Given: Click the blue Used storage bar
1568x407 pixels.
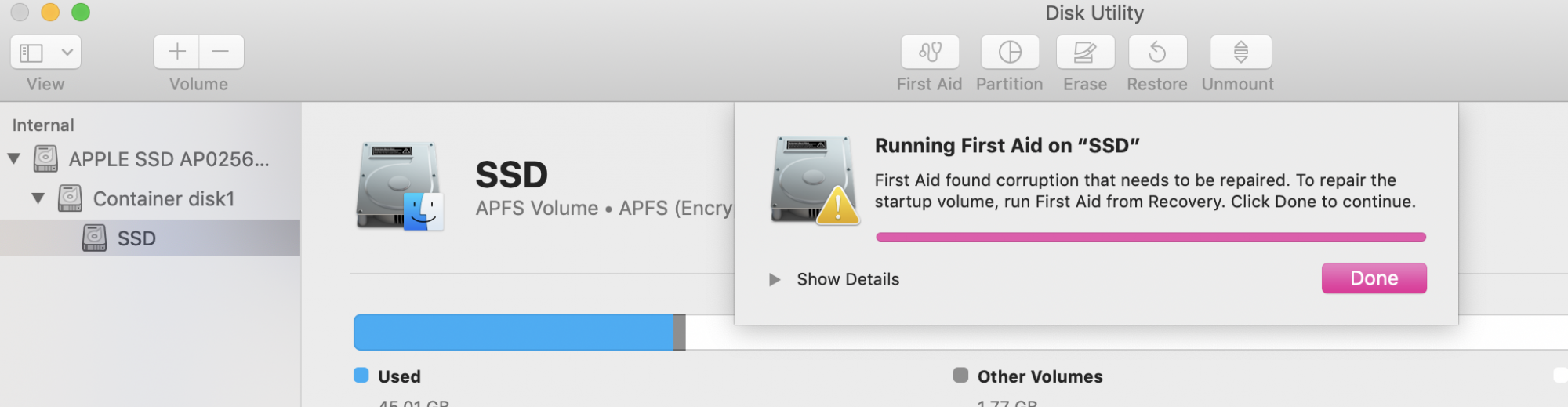Looking at the screenshot, I should pos(514,332).
